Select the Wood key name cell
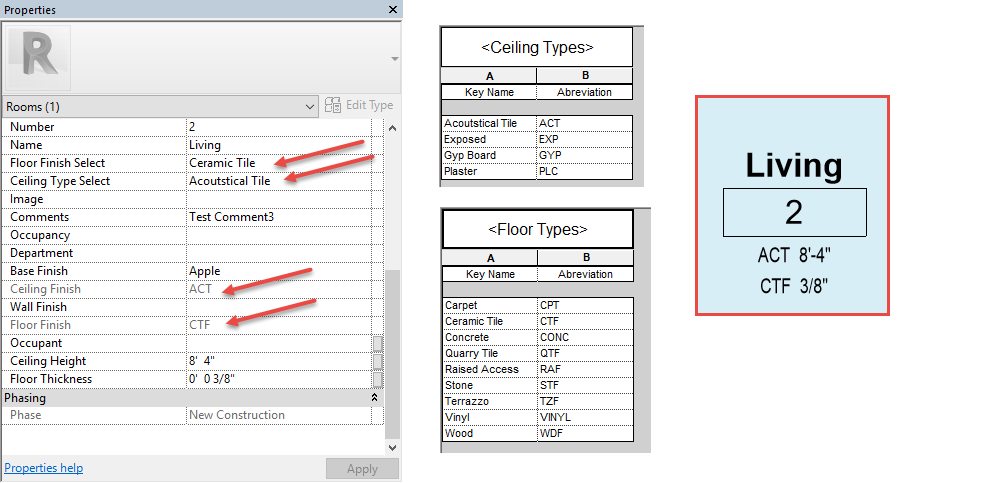This screenshot has height=483, width=988. tap(490, 433)
